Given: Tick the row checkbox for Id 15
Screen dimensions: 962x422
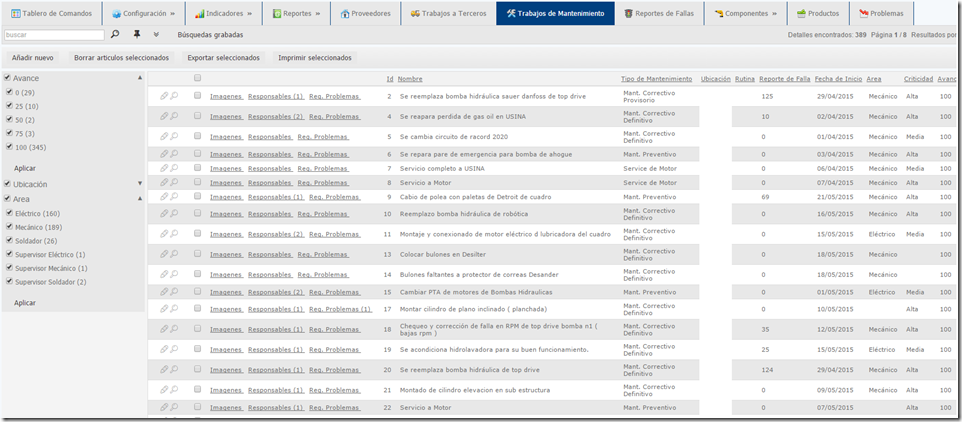Looking at the screenshot, I should coord(197,292).
